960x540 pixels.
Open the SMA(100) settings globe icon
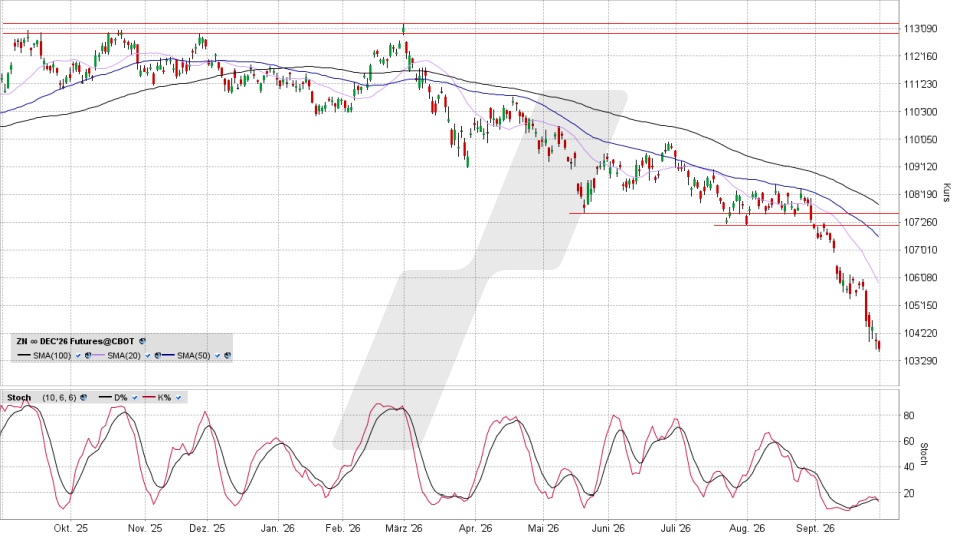(88, 356)
